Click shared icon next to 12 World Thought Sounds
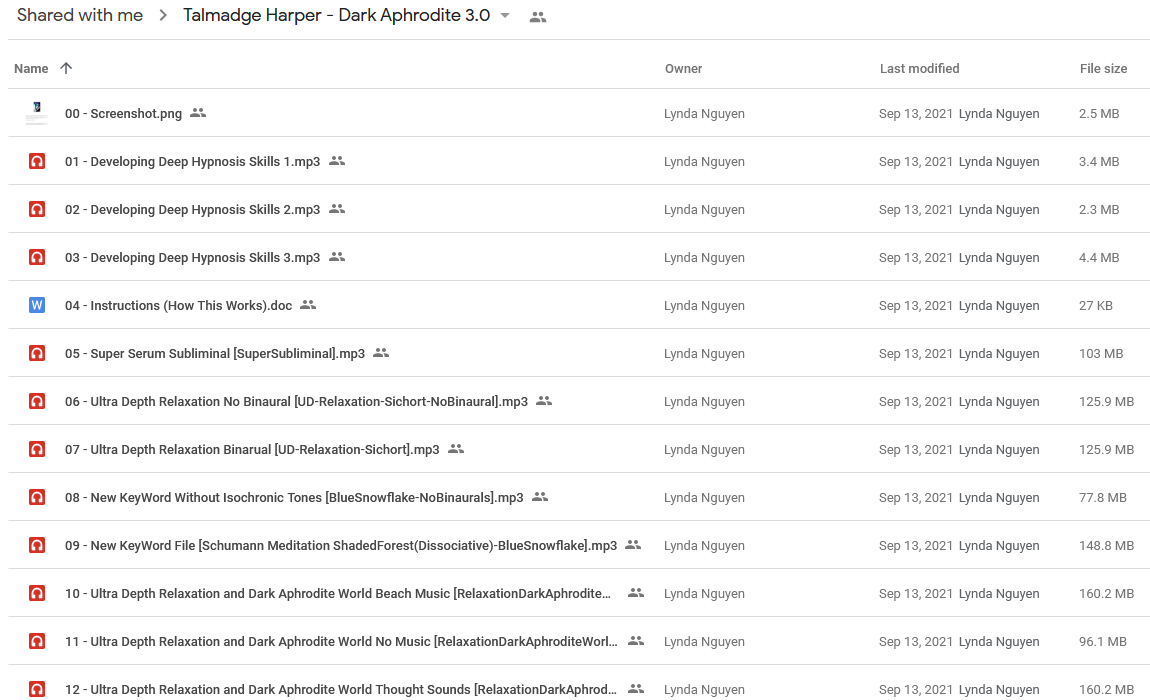This screenshot has width=1150, height=700. (636, 689)
